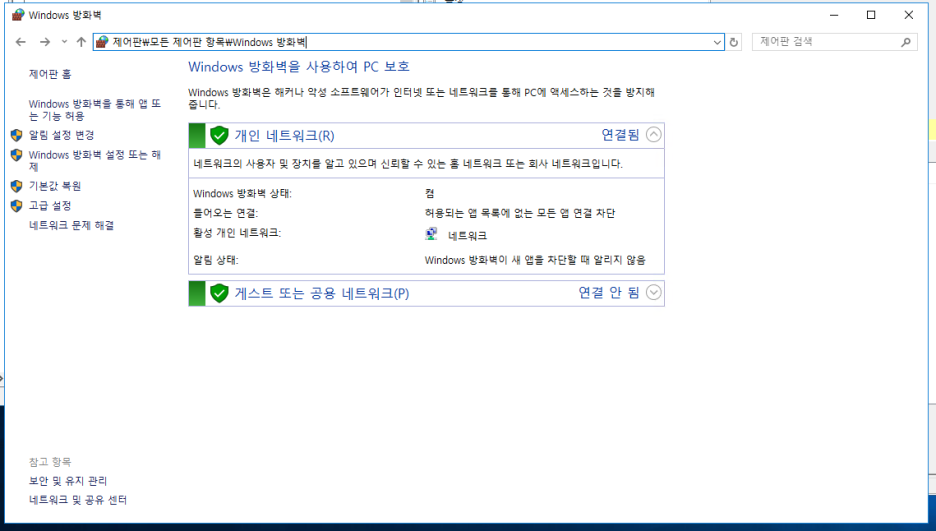Go up one level arrow

[x=81, y=42]
